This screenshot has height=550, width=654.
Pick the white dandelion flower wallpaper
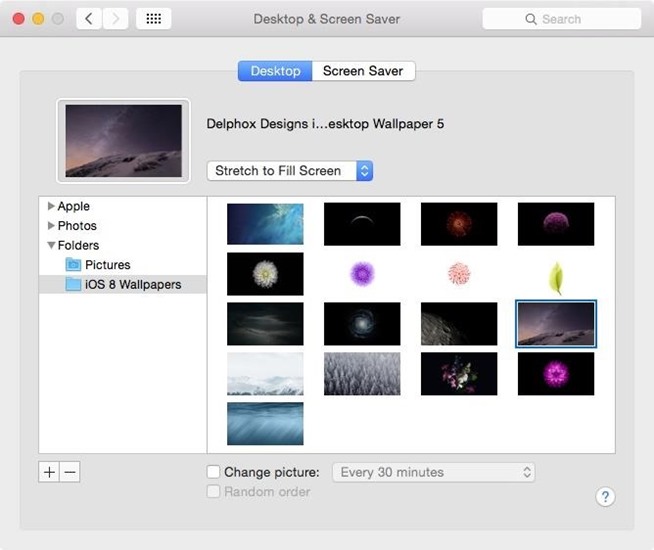pyautogui.click(x=265, y=274)
